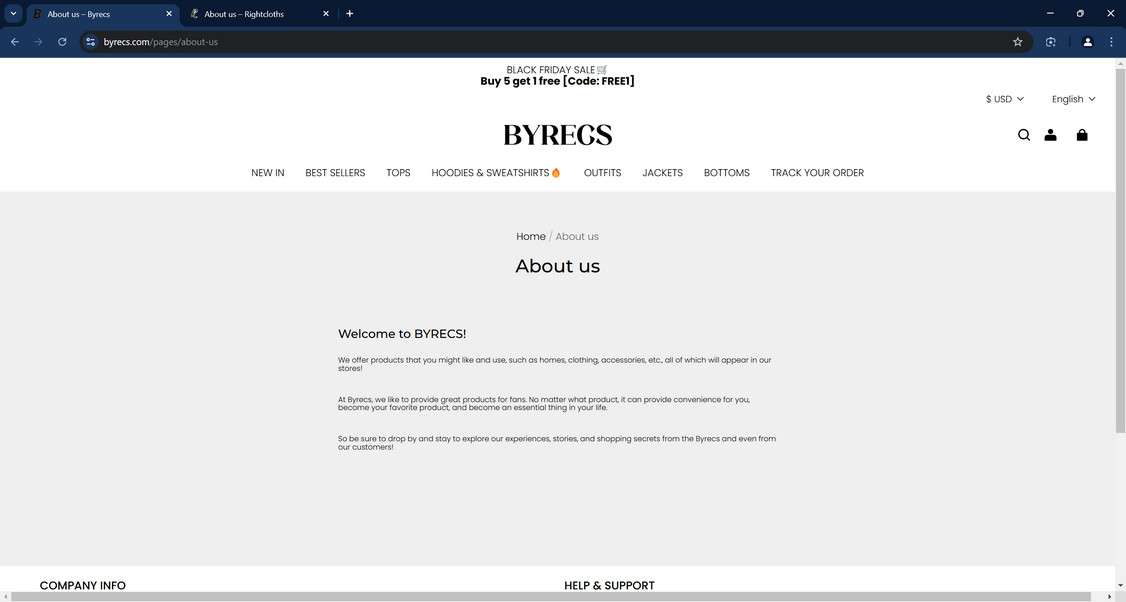Click the paragraph starting "We offer products"
Viewport: 1126px width, 602px height.
pos(554,364)
